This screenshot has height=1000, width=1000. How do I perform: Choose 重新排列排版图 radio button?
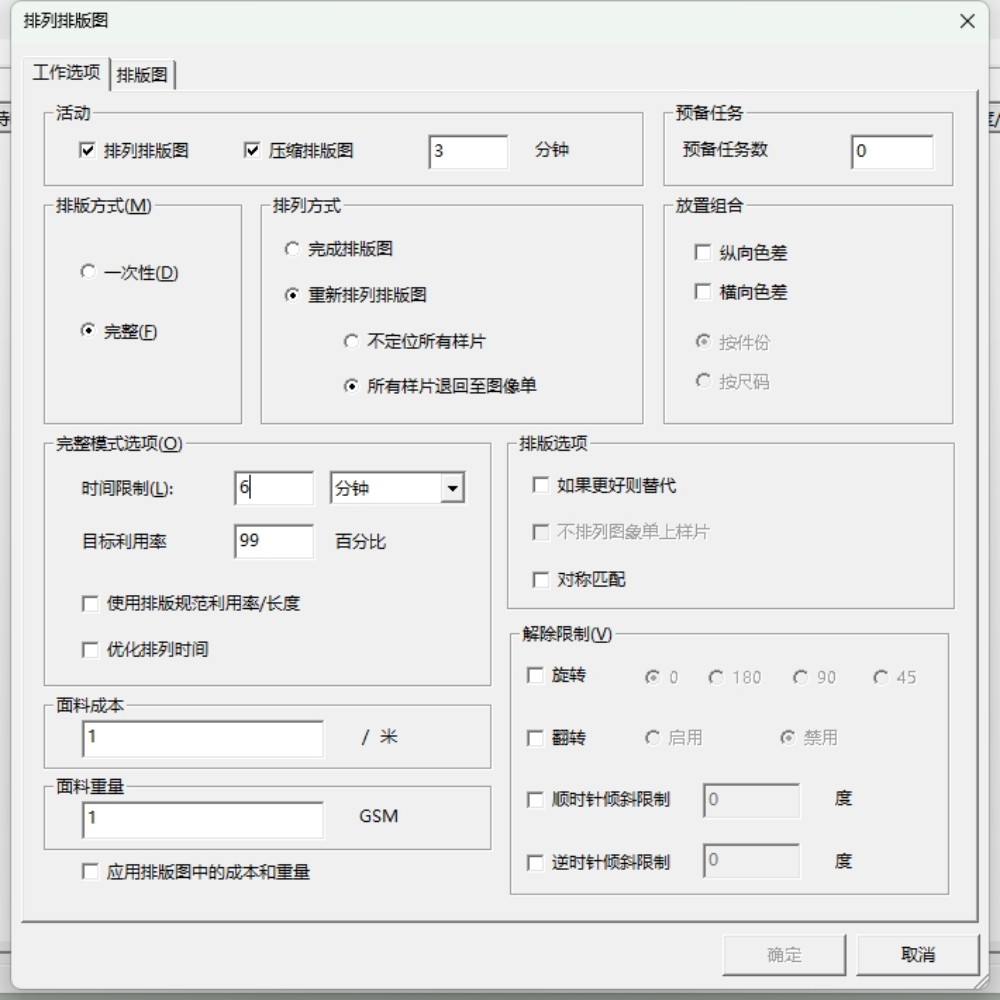(291, 295)
